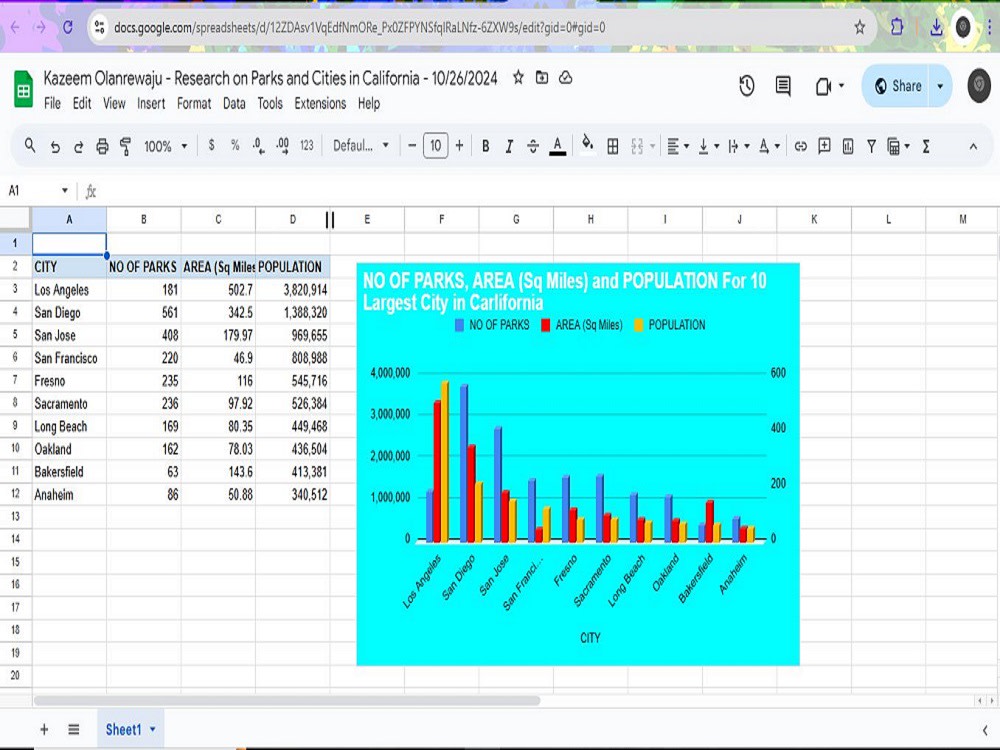Open the Sheet1 tab options arrow
Viewport: 1000px width, 750px height.
pyautogui.click(x=152, y=729)
